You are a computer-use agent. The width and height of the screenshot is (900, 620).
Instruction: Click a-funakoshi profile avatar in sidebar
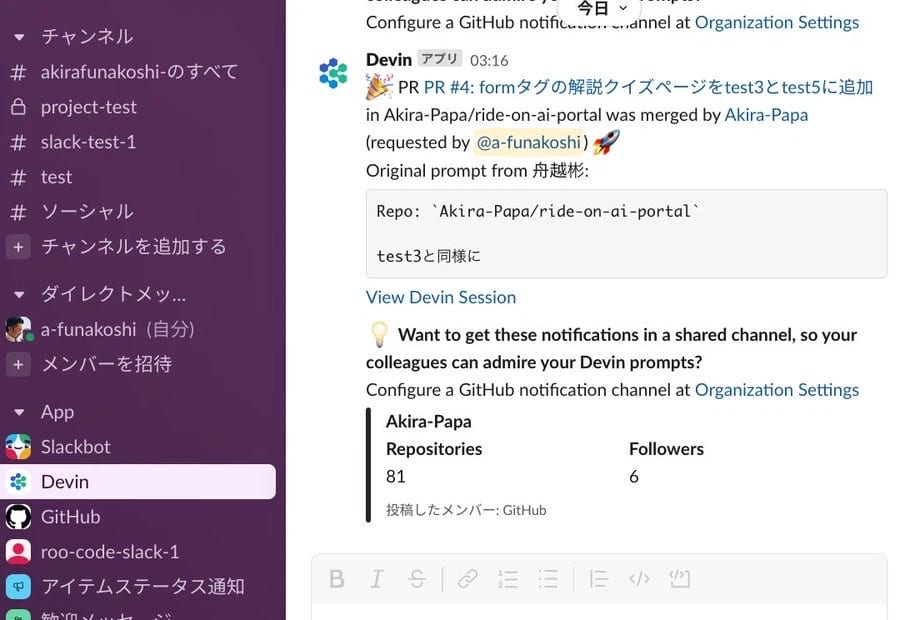click(18, 329)
